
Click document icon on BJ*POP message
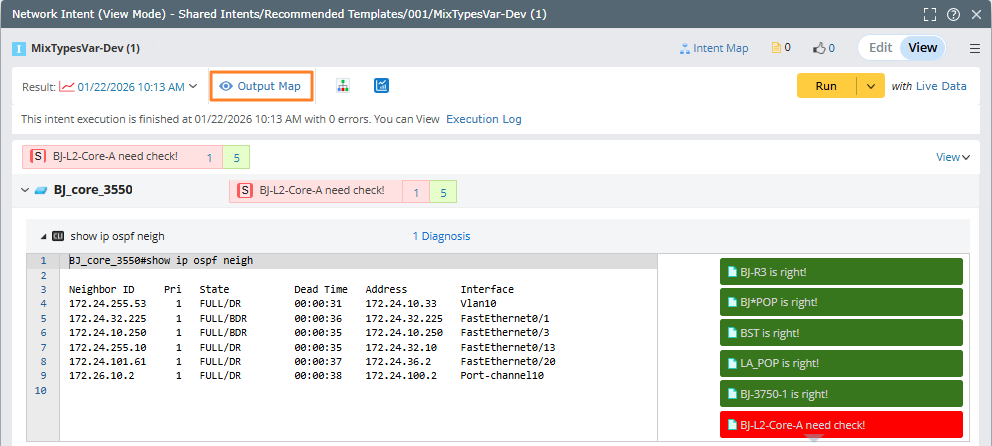pyautogui.click(x=733, y=302)
